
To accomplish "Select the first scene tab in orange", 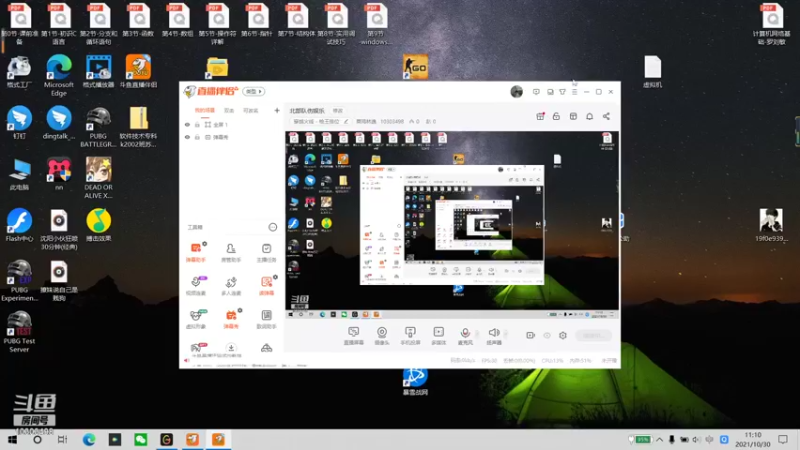I will coord(205,110).
